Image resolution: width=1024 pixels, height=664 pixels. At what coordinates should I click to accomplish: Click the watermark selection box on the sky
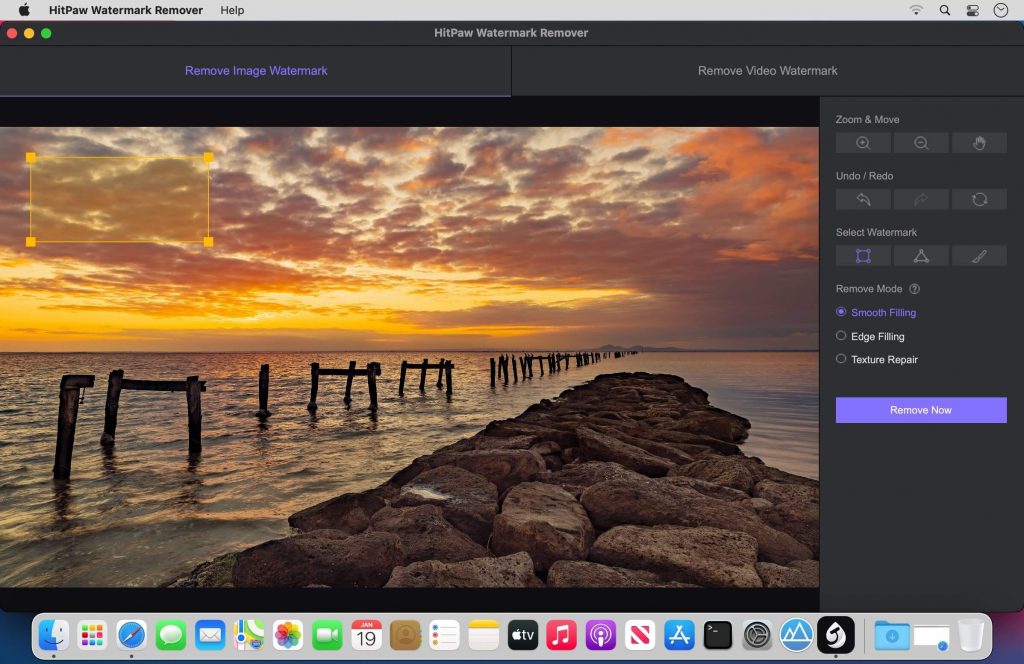[120, 197]
